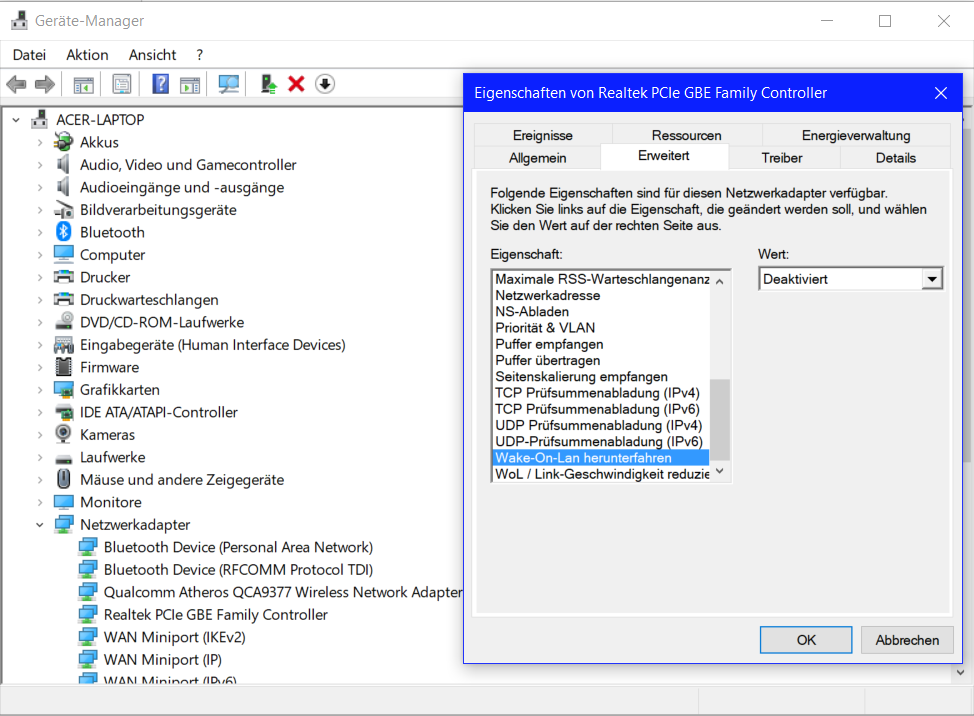Screen dimensions: 974x716
Task: Select Wake-On-Lan herunterfahren property
Action: [x=601, y=458]
